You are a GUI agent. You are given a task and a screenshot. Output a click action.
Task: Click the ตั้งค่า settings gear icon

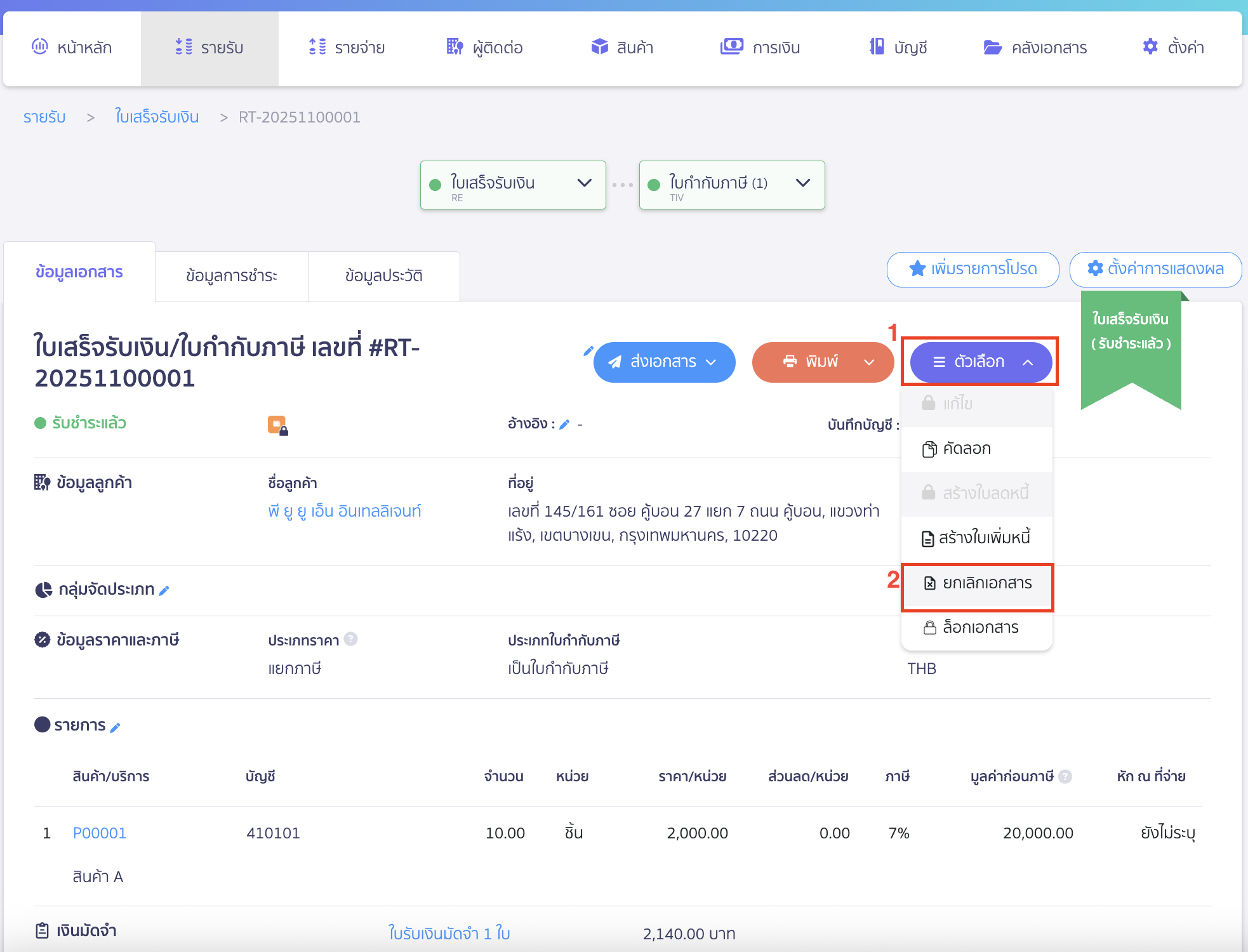pos(1150,46)
